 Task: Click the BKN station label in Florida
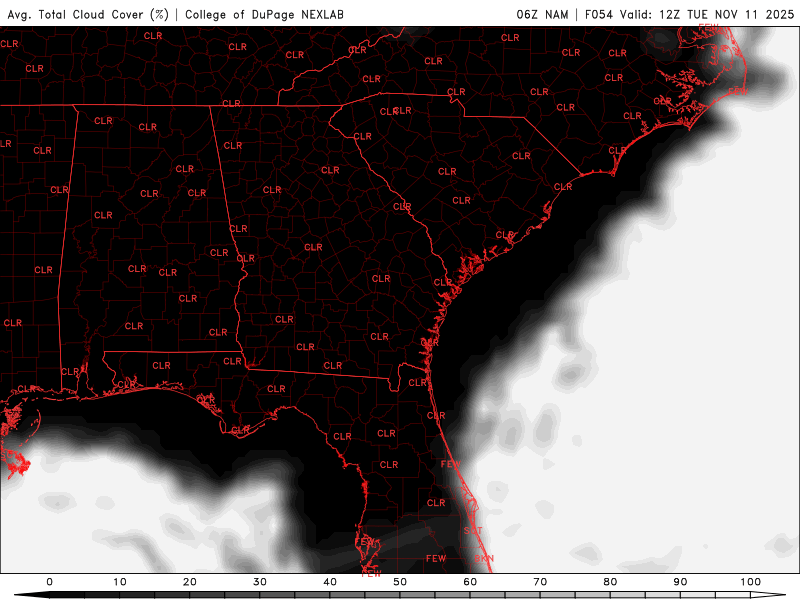484,558
